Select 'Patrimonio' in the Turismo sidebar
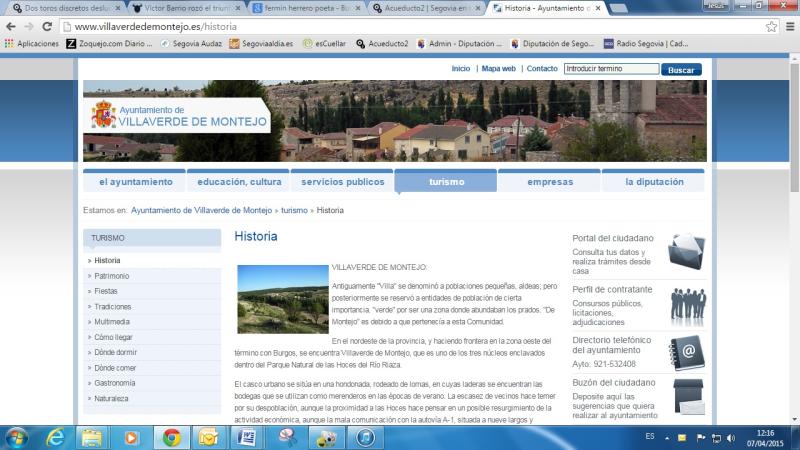 coord(112,276)
